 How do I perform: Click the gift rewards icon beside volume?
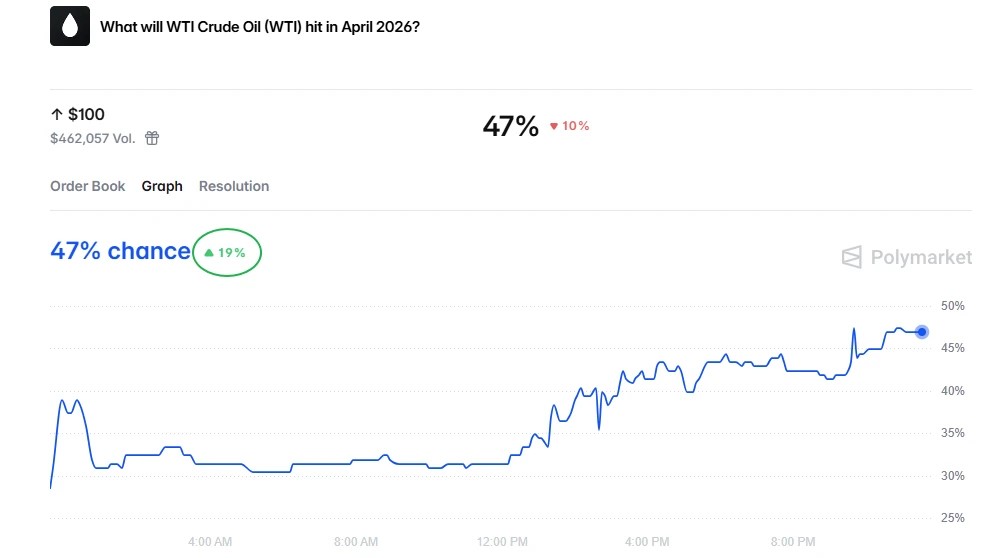[x=152, y=138]
